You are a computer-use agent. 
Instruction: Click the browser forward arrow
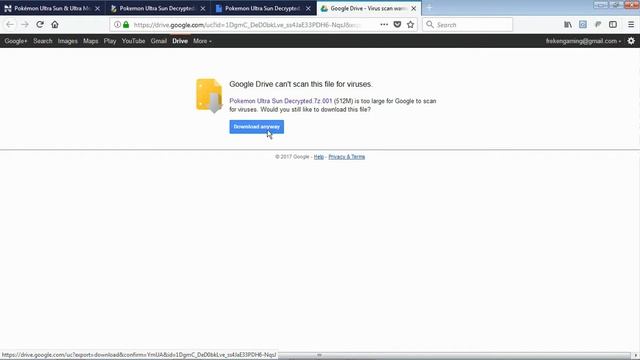click(x=24, y=24)
